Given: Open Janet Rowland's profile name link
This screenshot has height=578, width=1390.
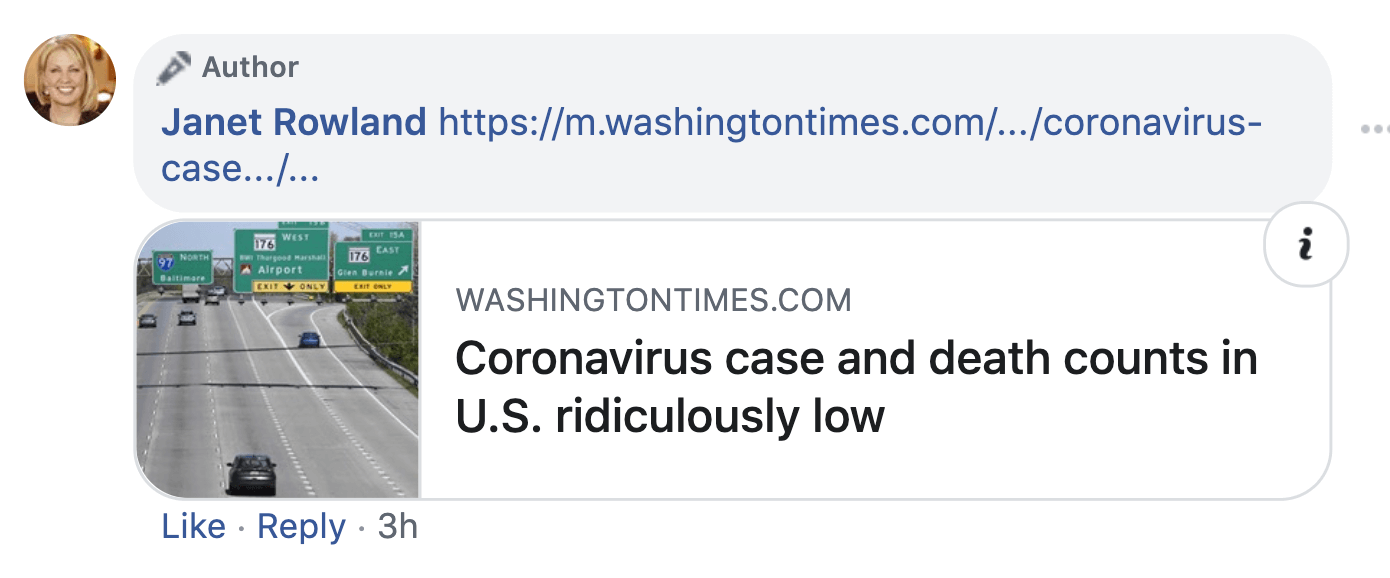Looking at the screenshot, I should pyautogui.click(x=294, y=123).
